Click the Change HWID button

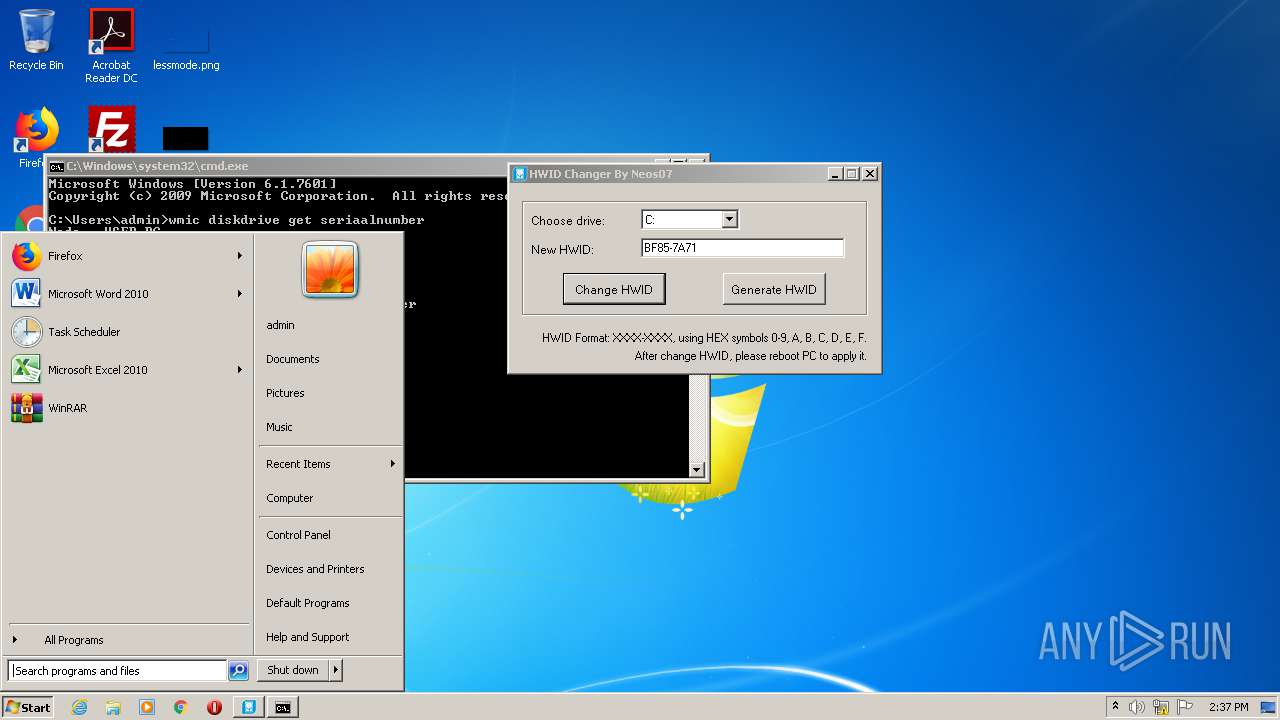[614, 290]
